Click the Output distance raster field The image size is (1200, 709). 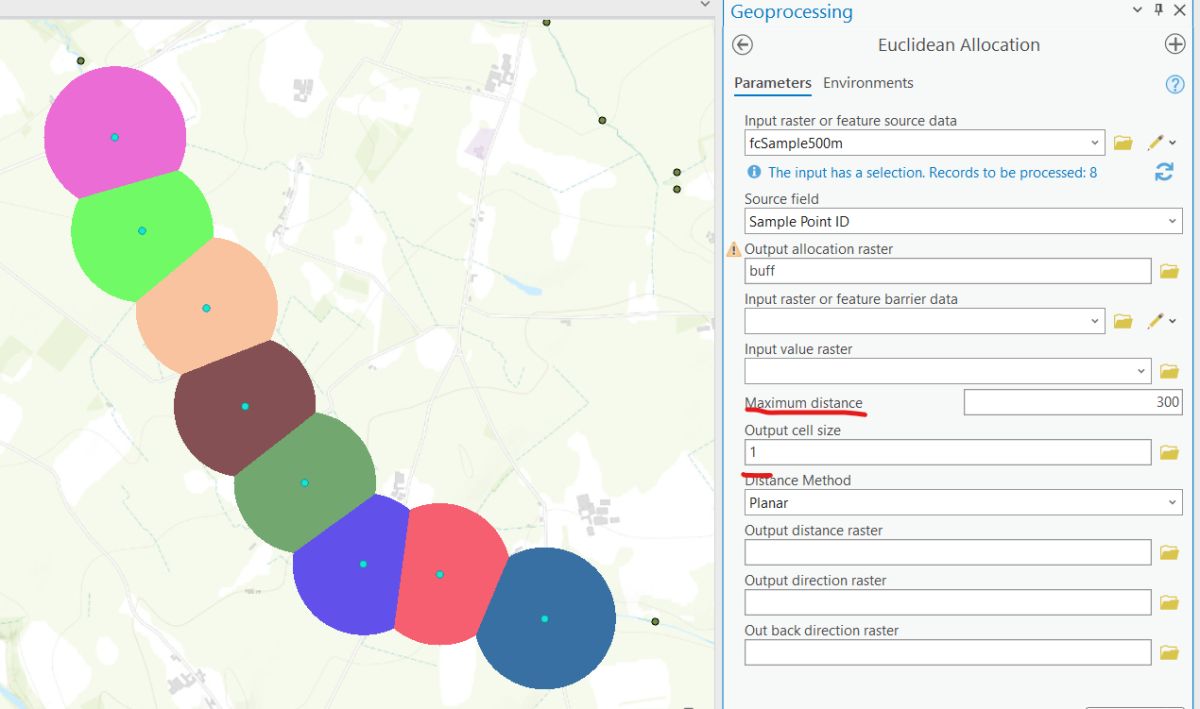[x=948, y=552]
